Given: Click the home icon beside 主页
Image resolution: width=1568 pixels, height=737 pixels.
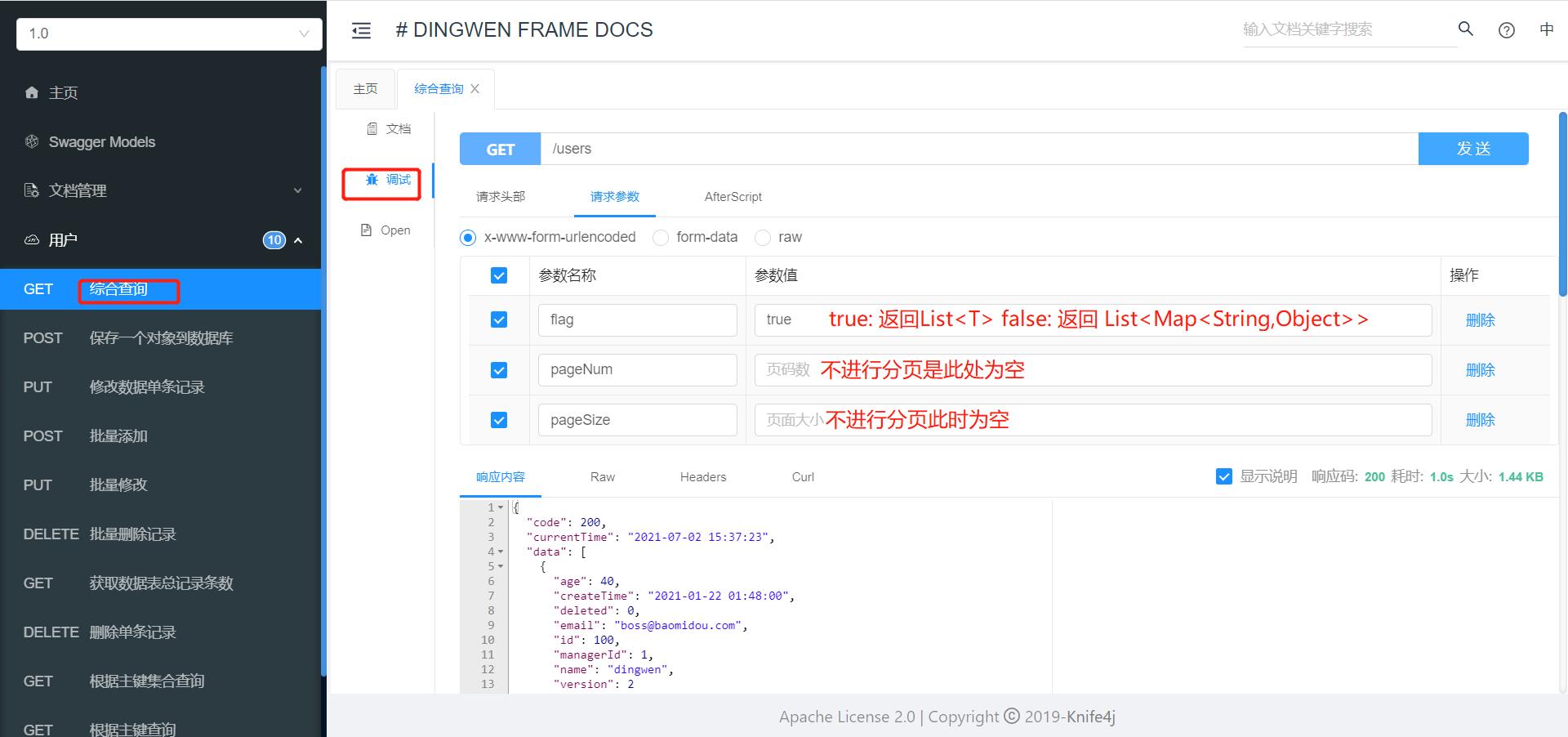Looking at the screenshot, I should [x=32, y=92].
